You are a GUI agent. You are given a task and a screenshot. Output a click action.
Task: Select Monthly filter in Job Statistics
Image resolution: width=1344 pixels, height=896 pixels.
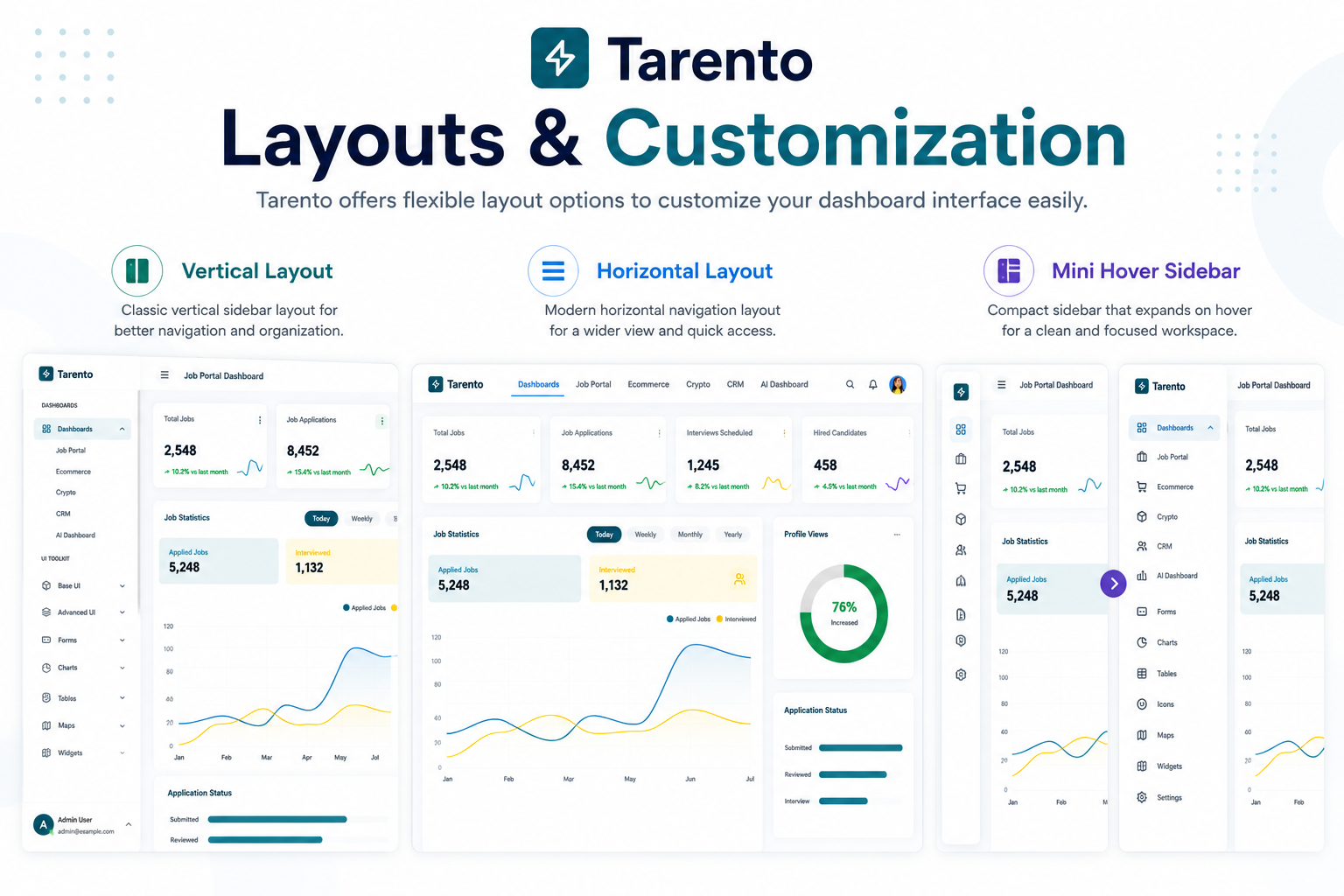690,535
